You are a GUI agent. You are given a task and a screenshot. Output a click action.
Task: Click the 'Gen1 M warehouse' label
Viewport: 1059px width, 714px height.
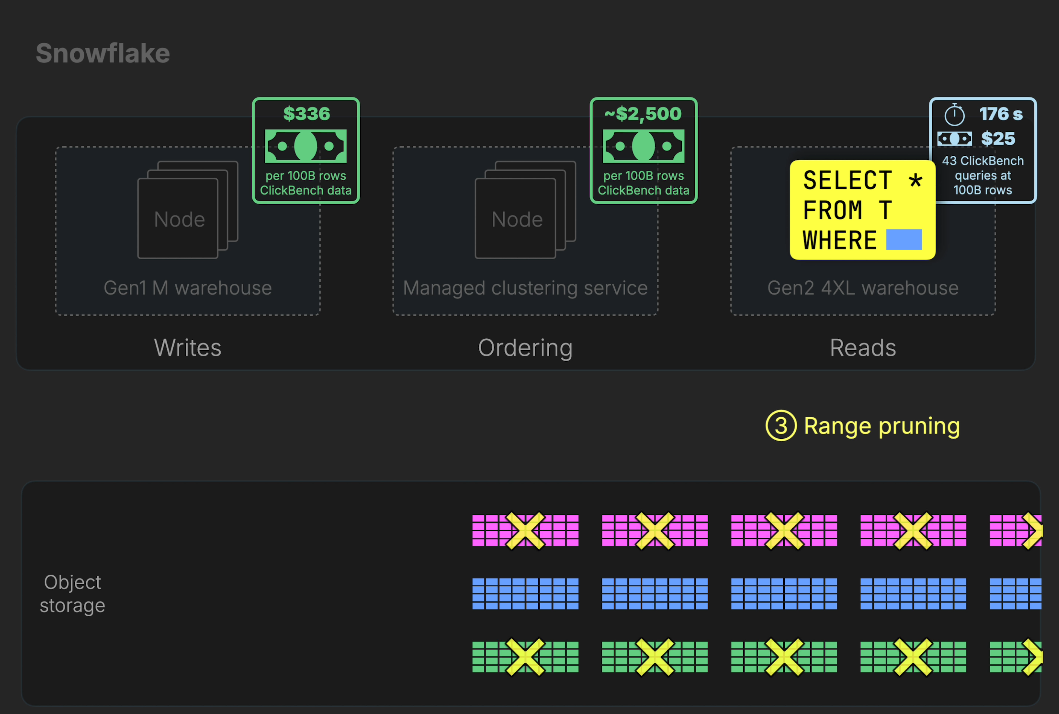click(x=188, y=288)
